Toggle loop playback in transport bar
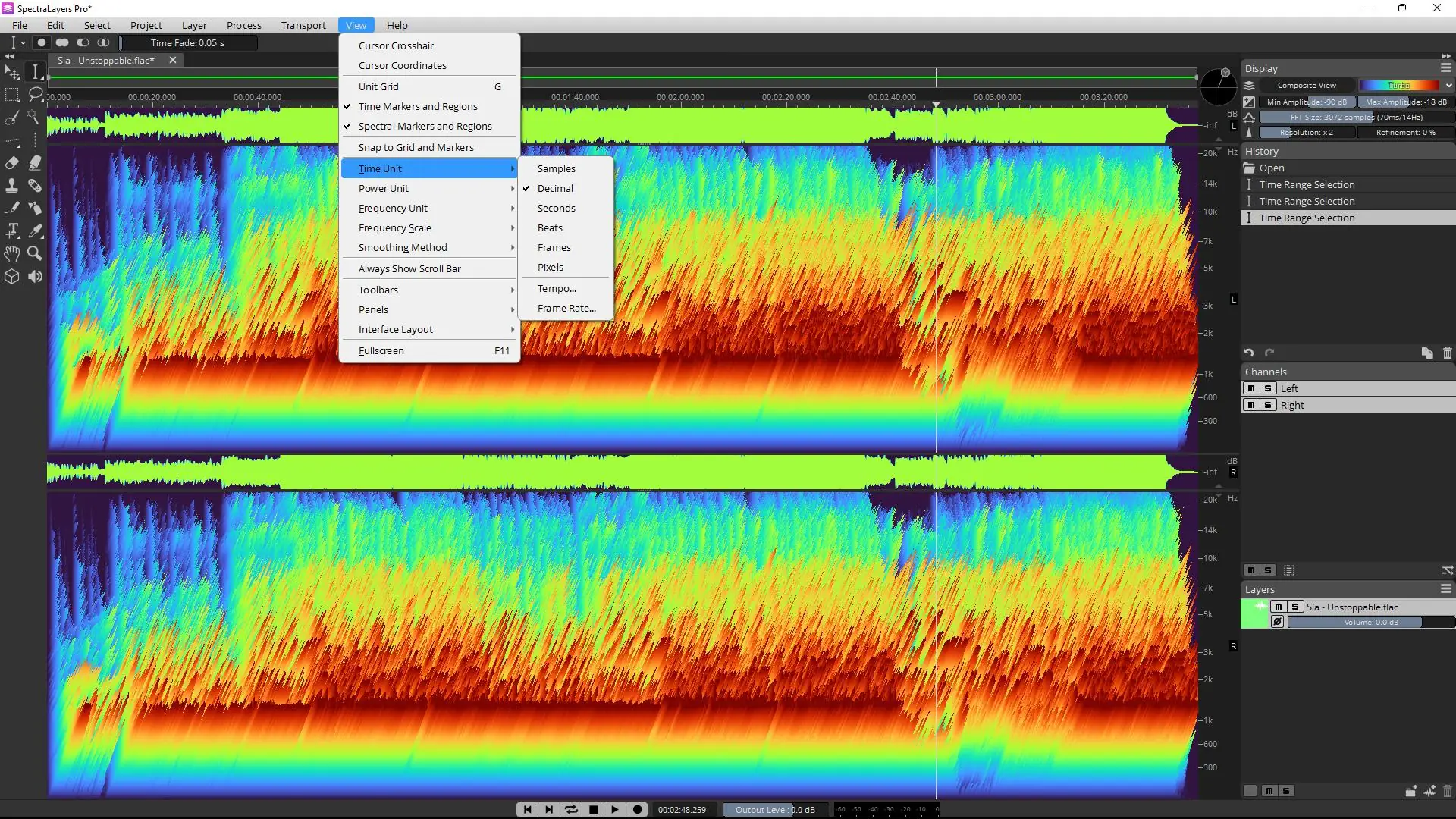The width and height of the screenshot is (1456, 819). [x=571, y=810]
